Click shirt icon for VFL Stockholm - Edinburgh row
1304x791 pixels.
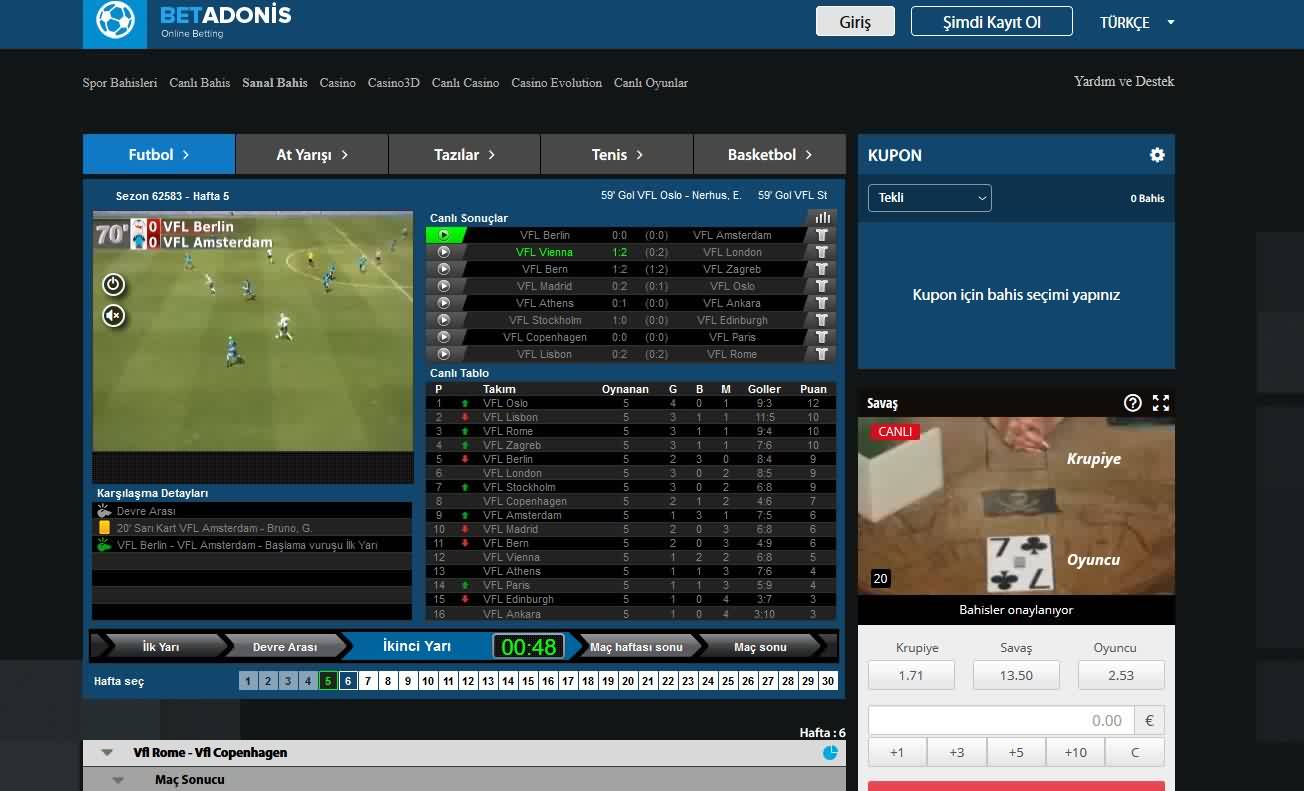(x=822, y=320)
